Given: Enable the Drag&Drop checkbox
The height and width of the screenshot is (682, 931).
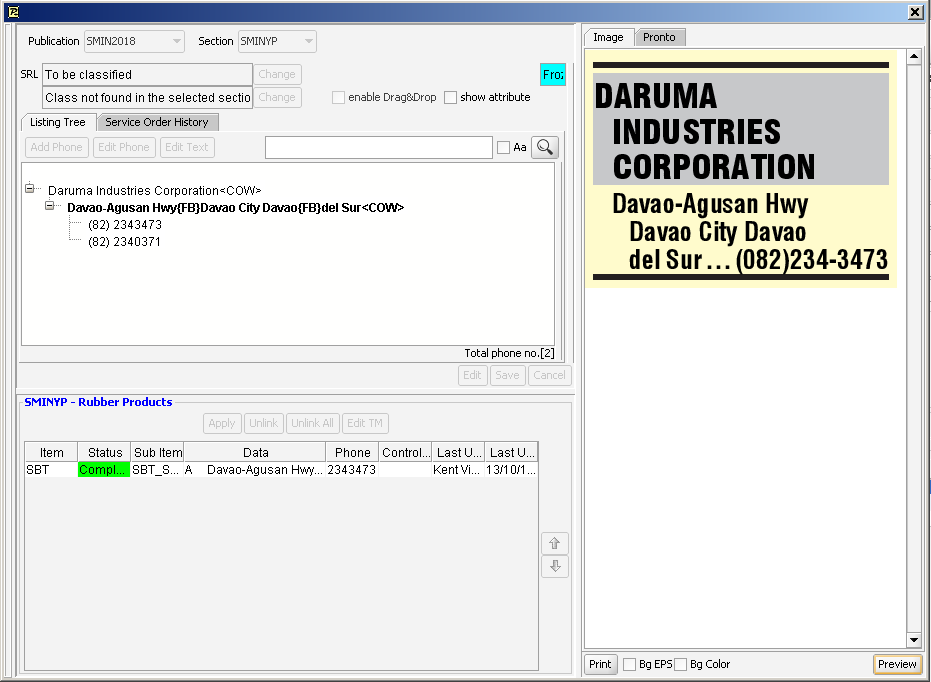Looking at the screenshot, I should click(338, 97).
